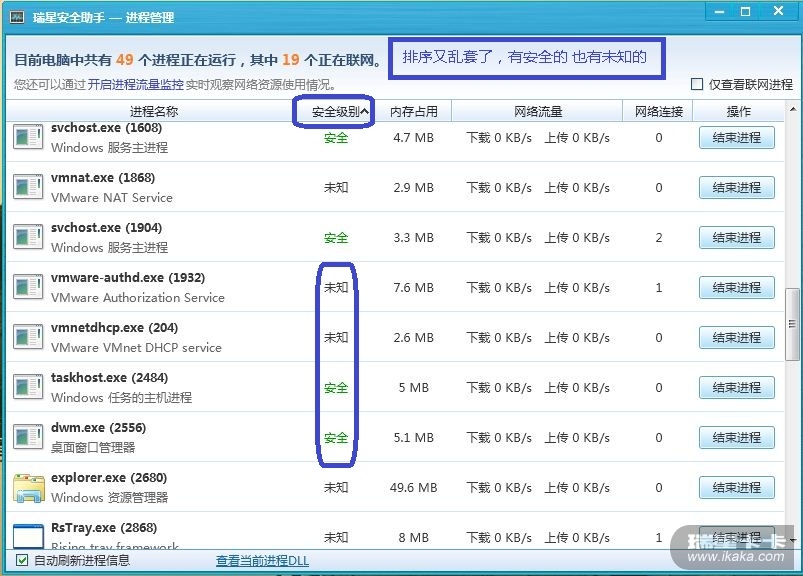
Task: Click VMware VMnet DHCP service description
Action: pos(136,348)
